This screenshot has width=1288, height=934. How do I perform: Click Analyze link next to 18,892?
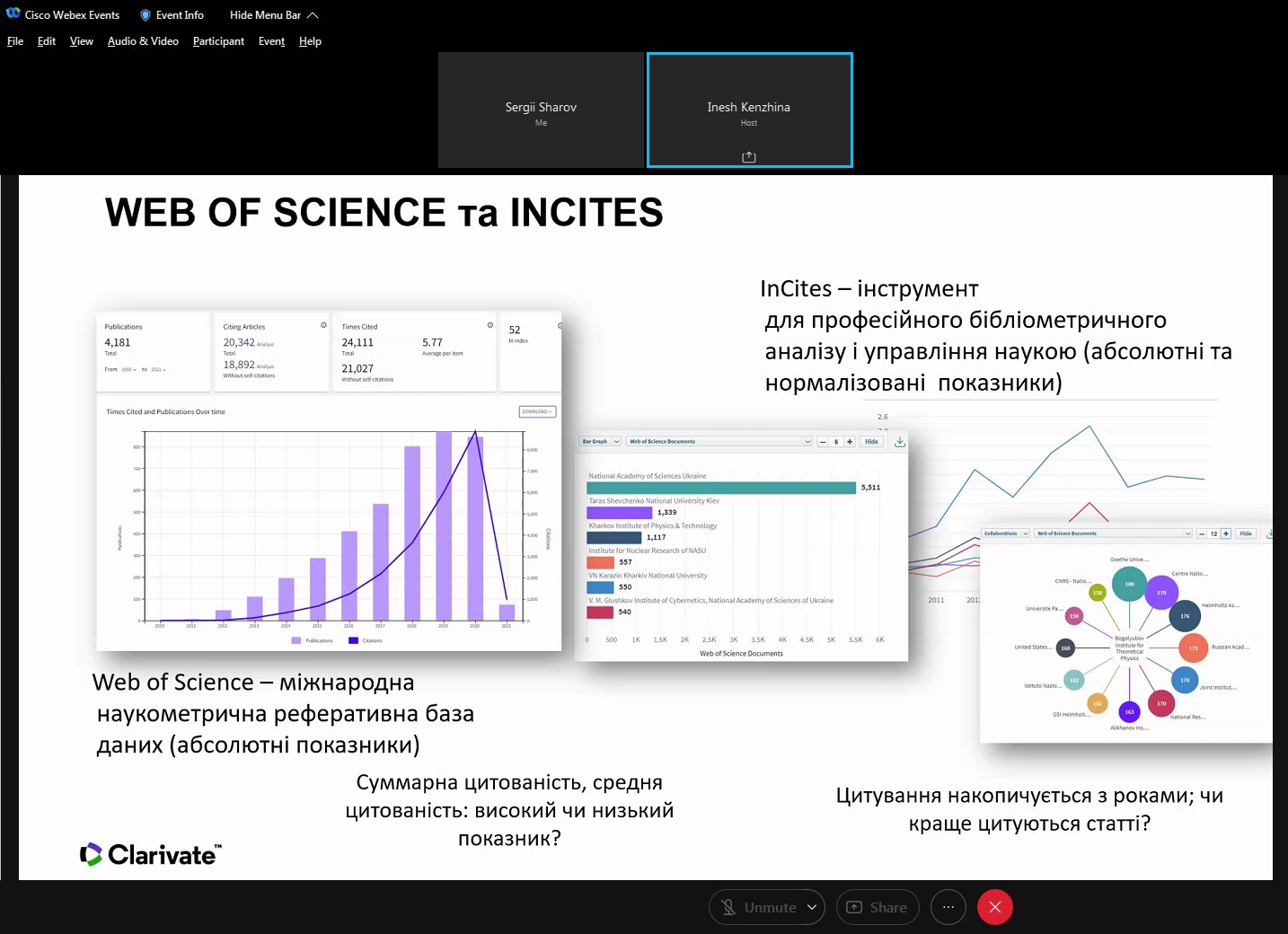pyautogui.click(x=266, y=366)
